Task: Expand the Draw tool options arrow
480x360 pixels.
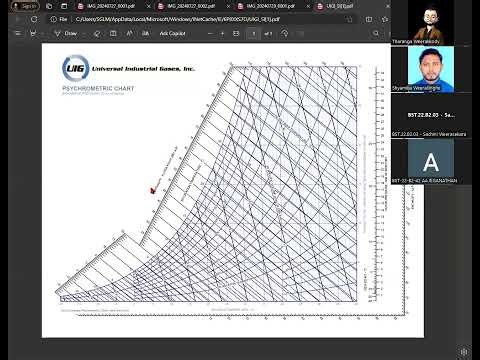Action: (x=84, y=34)
